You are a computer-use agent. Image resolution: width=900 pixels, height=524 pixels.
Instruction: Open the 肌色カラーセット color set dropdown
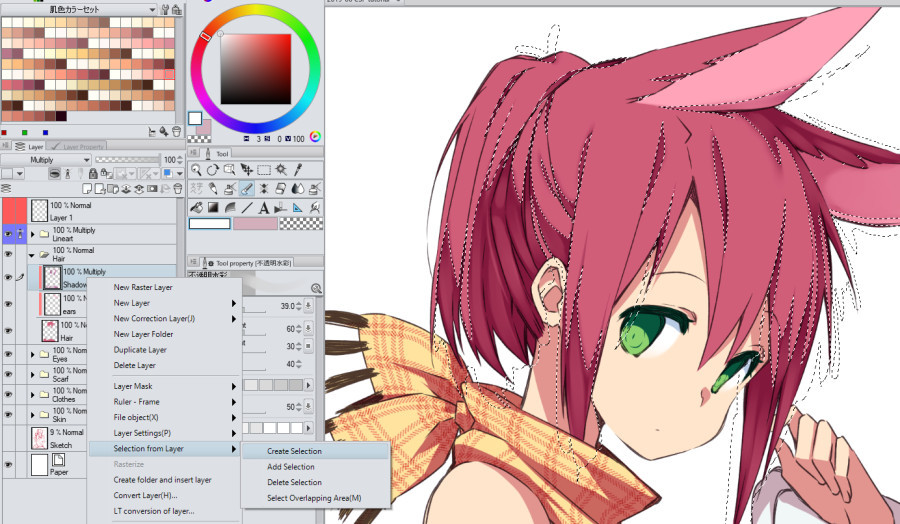[79, 9]
